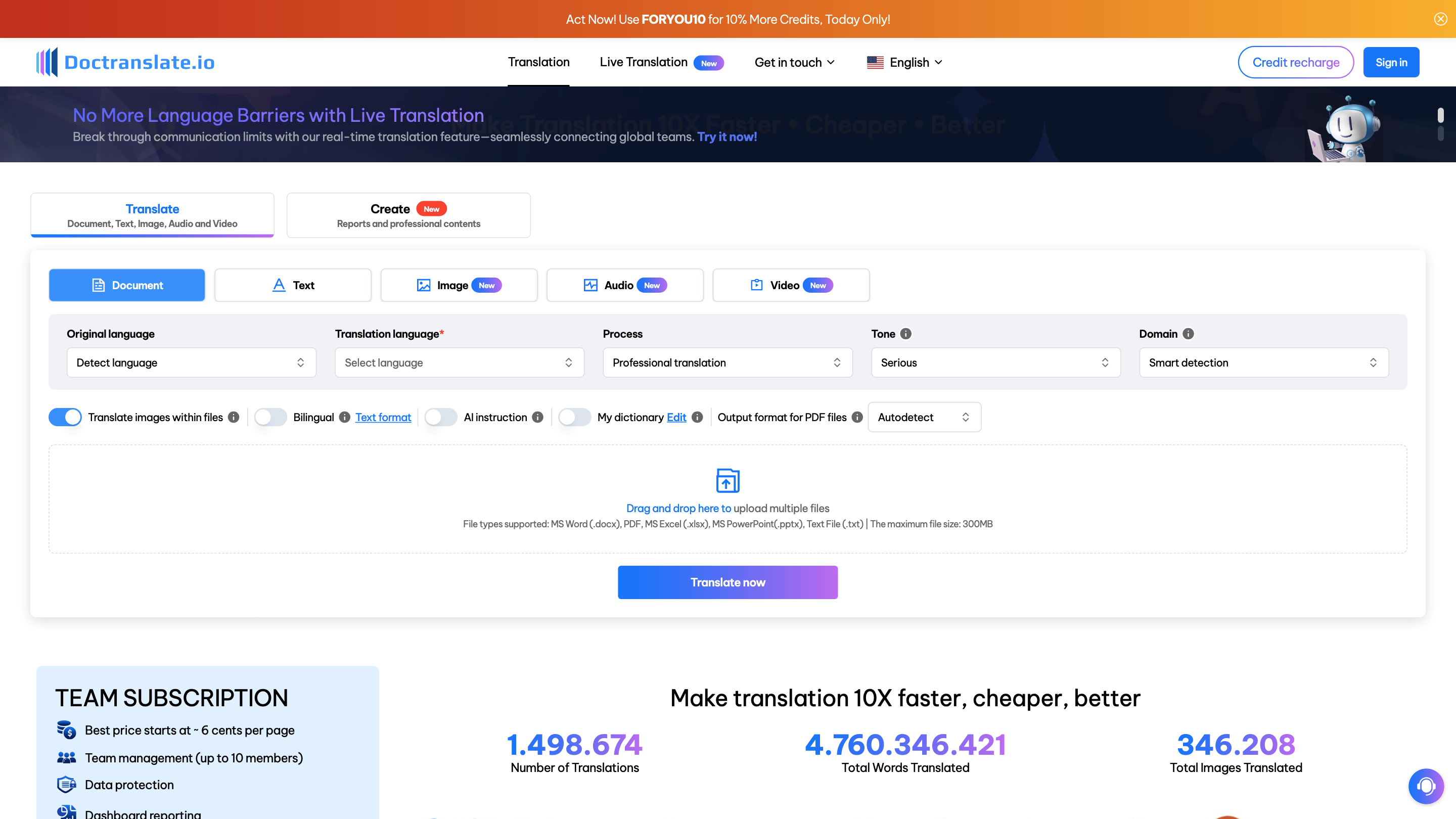
Task: Open the Translation language selector
Action: (459, 362)
